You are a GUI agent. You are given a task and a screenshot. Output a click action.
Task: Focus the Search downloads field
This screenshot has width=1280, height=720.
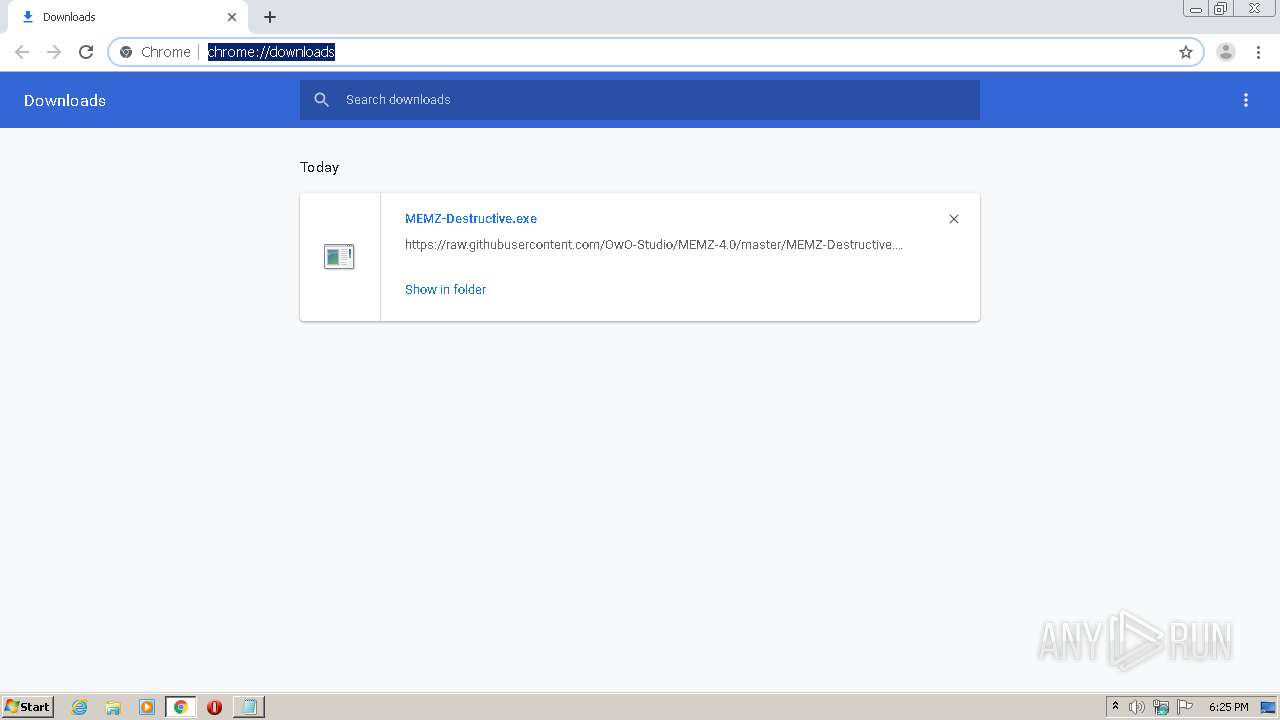pyautogui.click(x=640, y=100)
